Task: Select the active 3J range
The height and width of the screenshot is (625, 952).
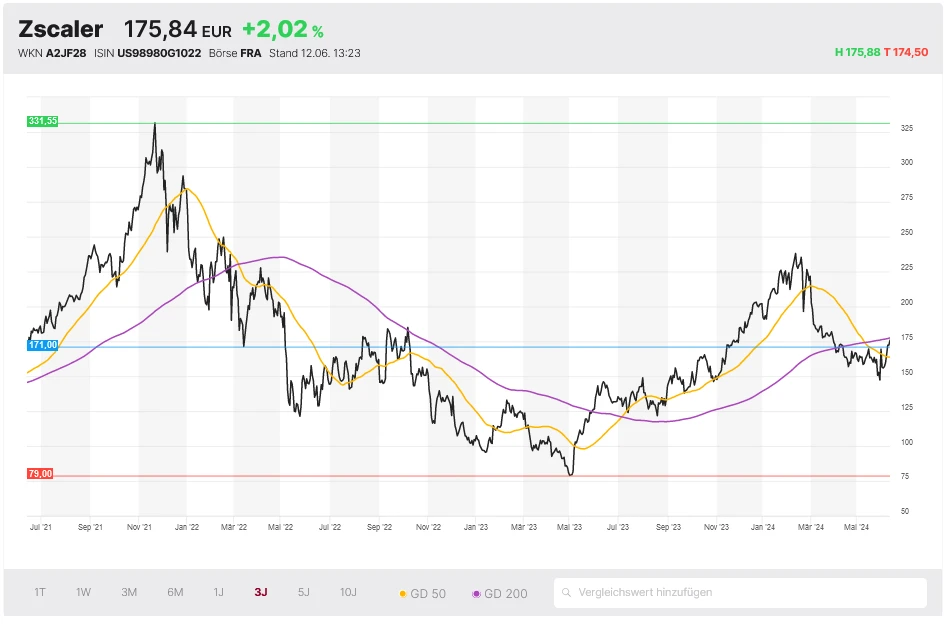Action: point(261,592)
